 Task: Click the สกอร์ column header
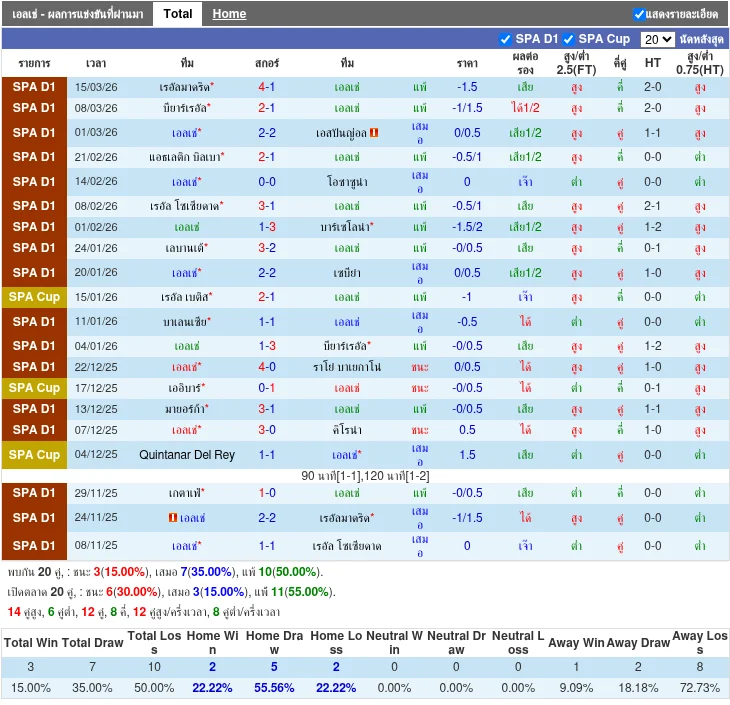[x=267, y=63]
